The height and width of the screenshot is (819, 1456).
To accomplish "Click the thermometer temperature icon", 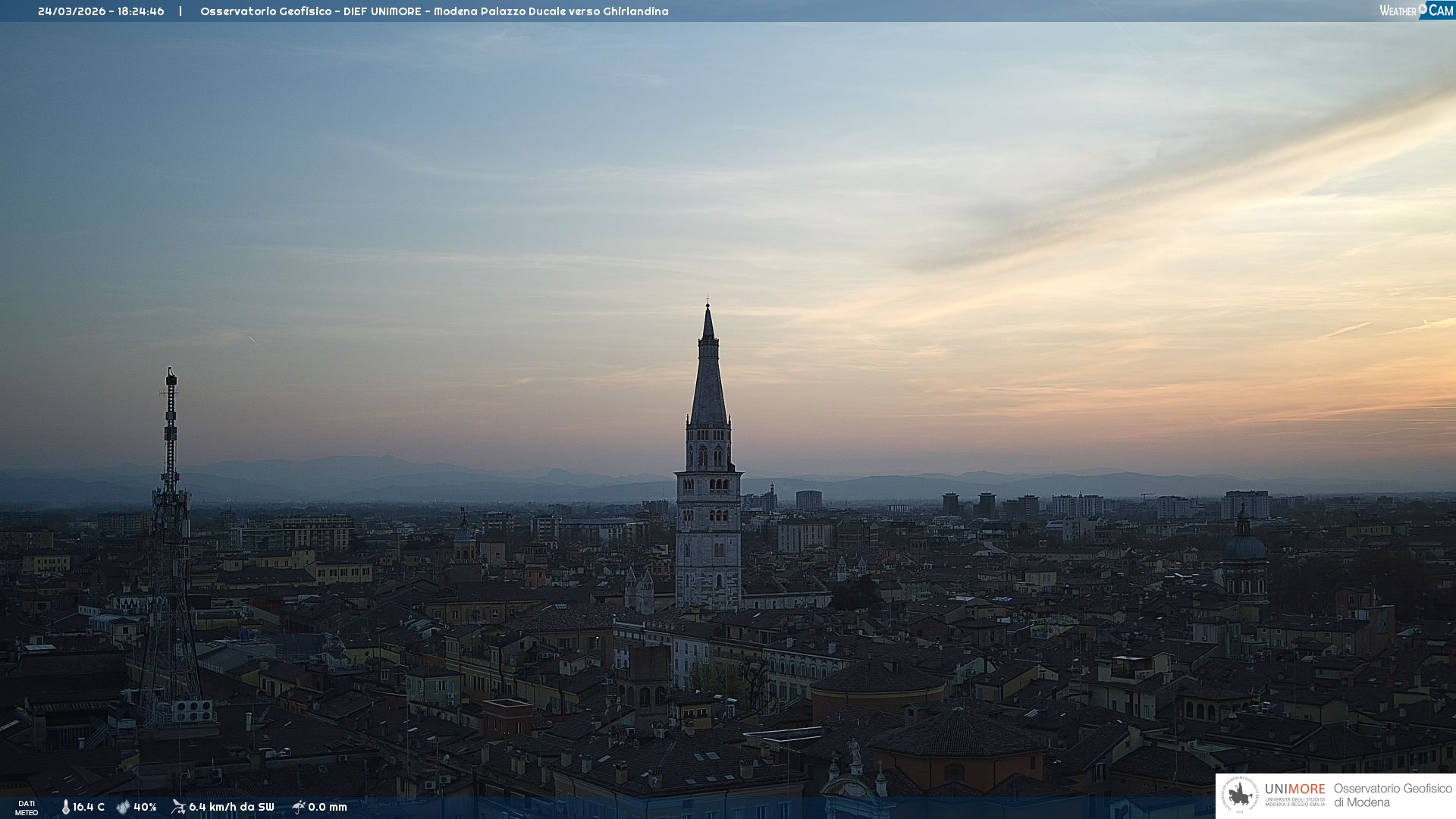I will pyautogui.click(x=65, y=808).
